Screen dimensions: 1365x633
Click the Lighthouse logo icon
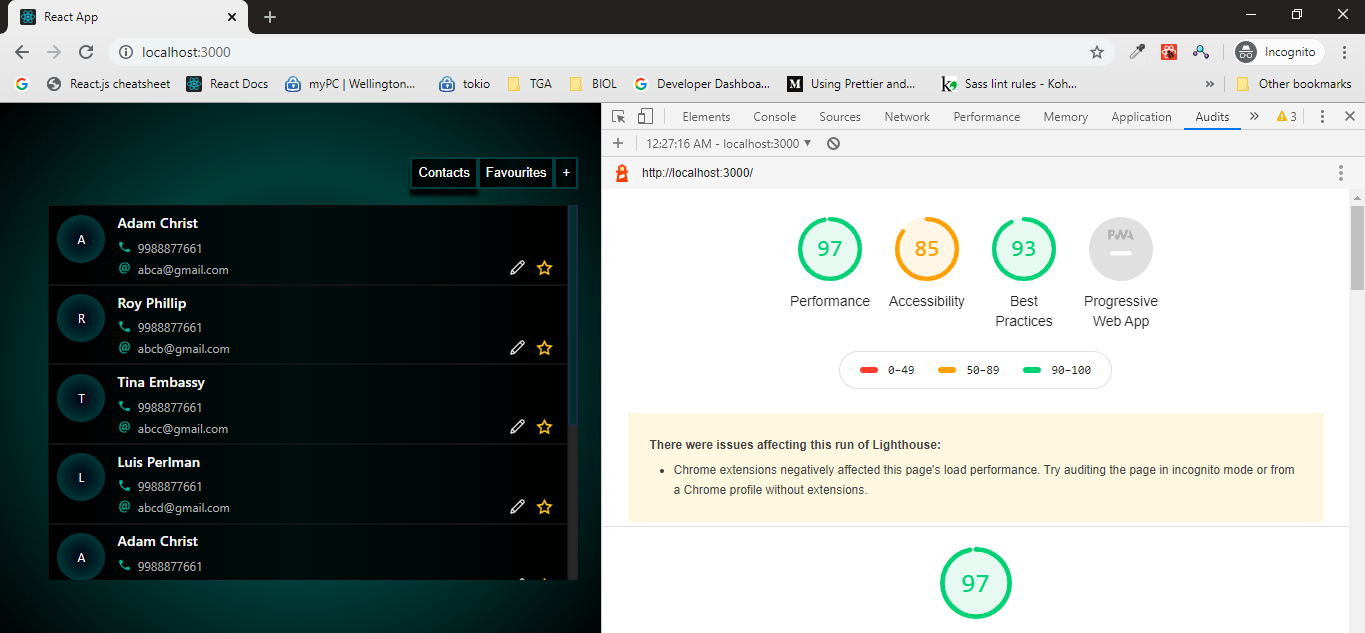[x=622, y=173]
